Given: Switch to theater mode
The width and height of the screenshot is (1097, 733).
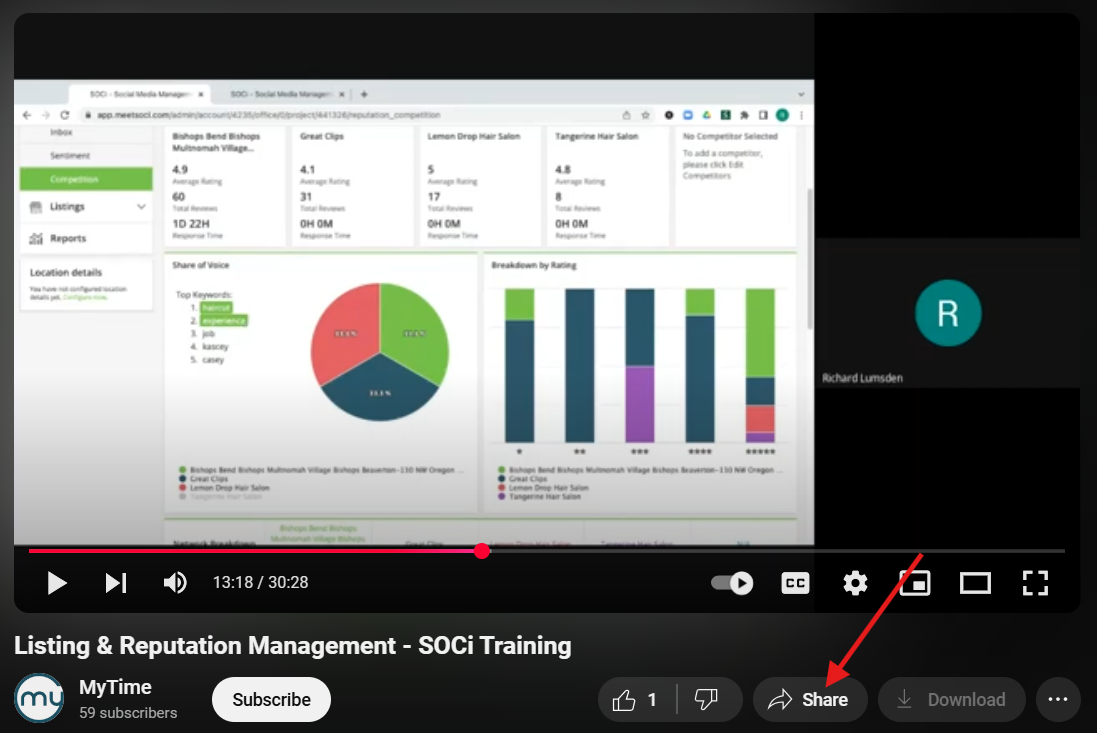Looking at the screenshot, I should click(975, 583).
